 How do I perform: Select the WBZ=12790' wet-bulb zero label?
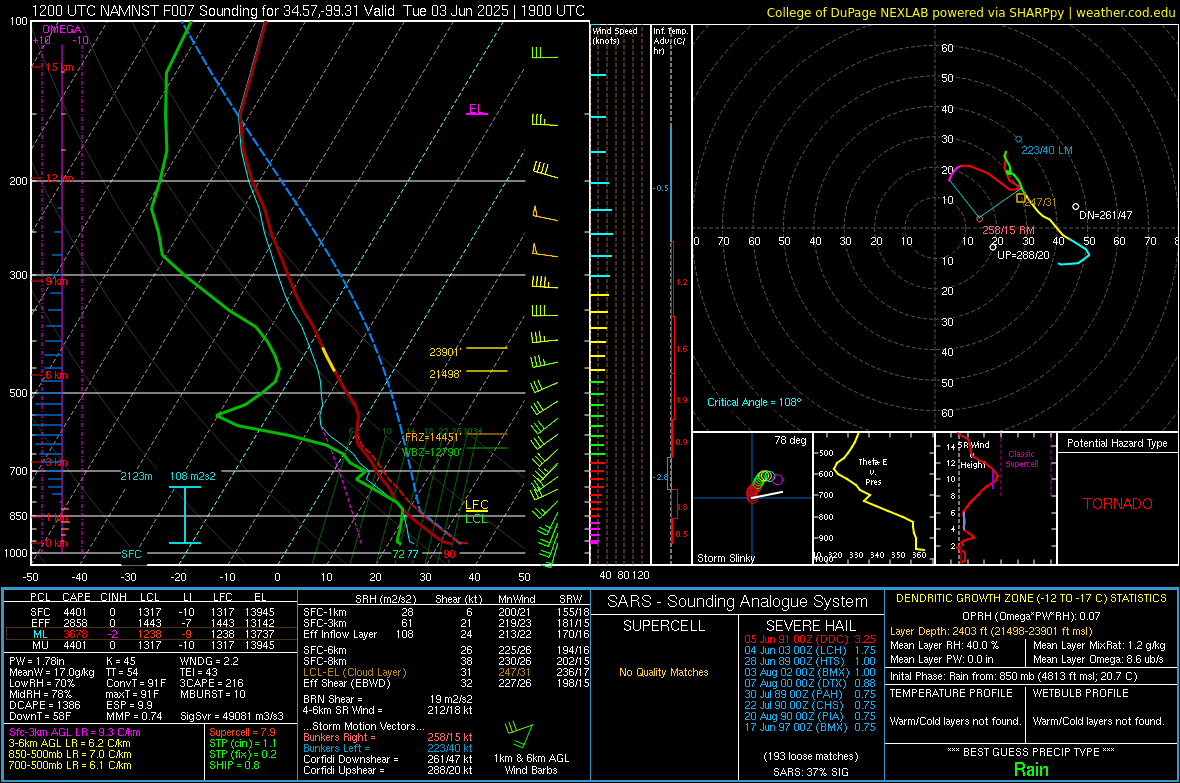432,452
